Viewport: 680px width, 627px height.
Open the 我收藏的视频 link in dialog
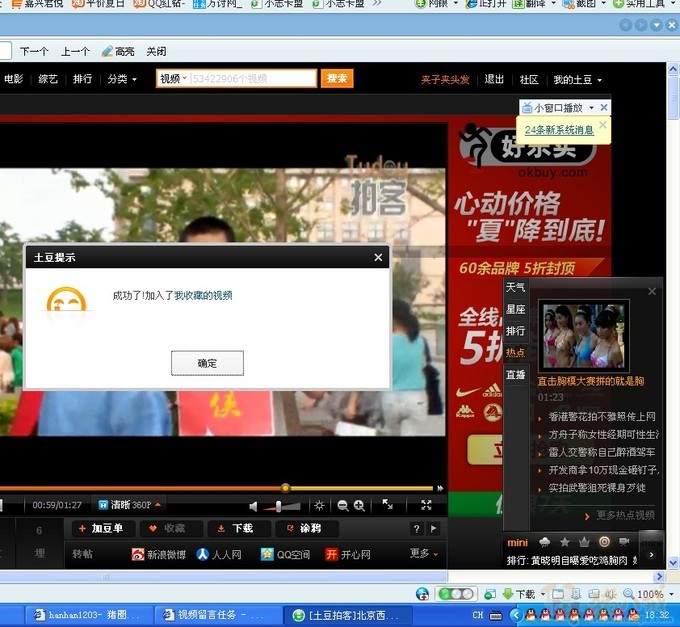point(203,296)
